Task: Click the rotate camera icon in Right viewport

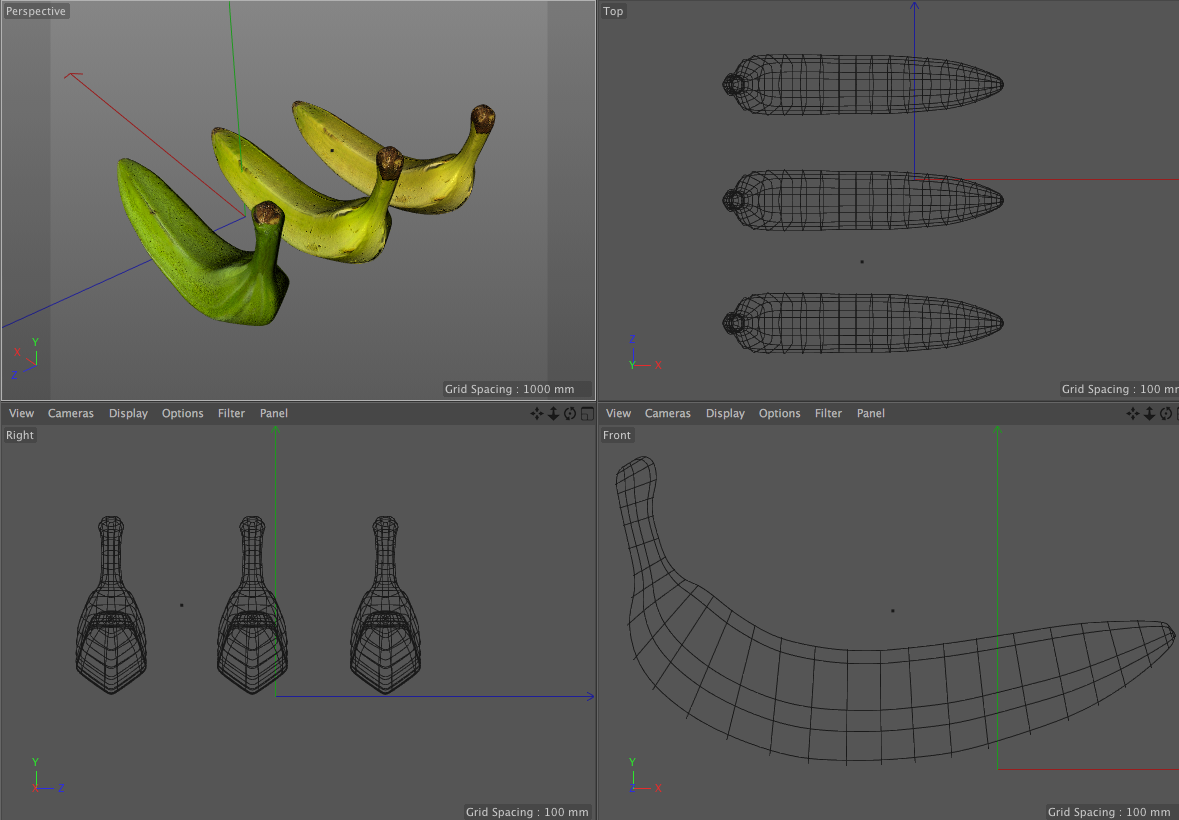Action: (x=570, y=414)
